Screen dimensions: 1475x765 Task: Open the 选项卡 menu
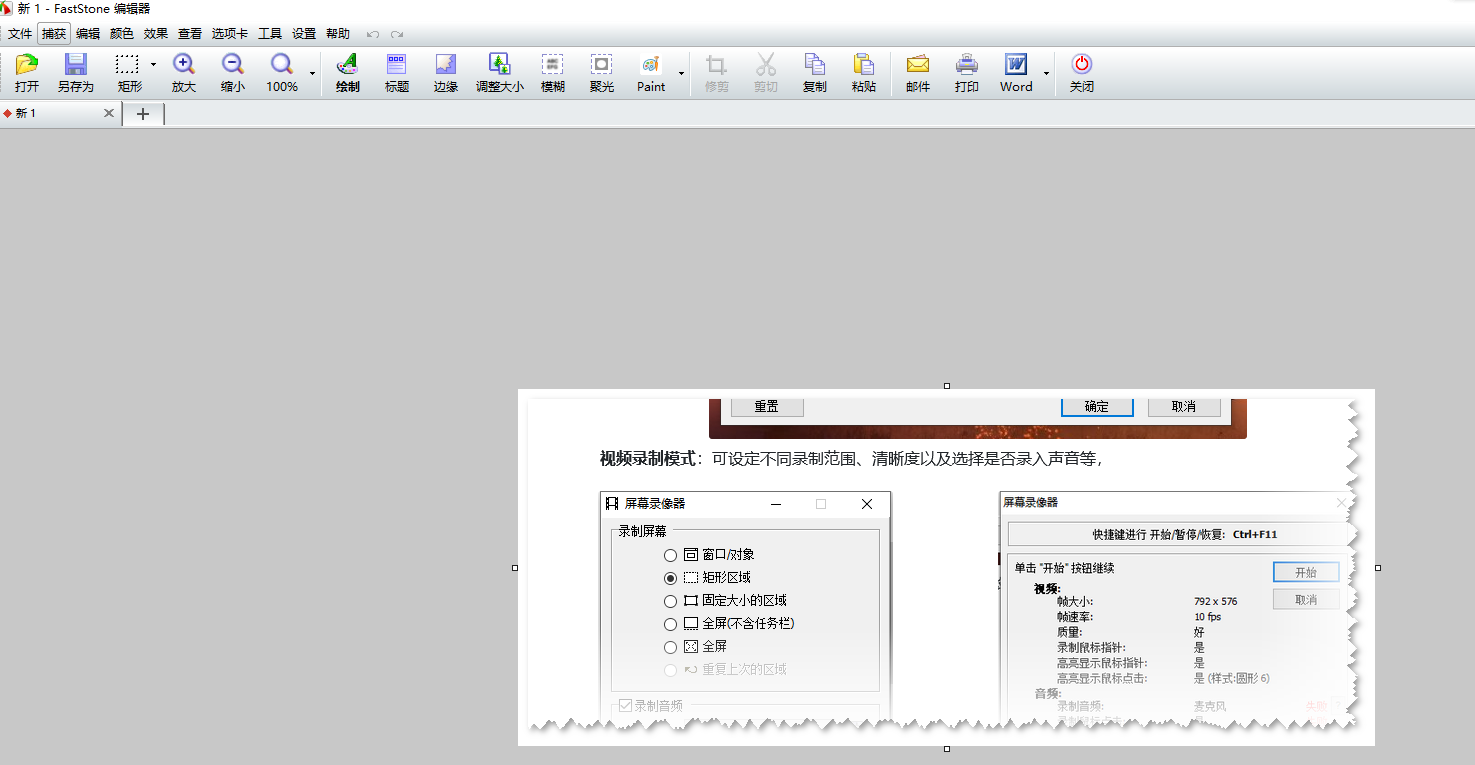tap(230, 33)
